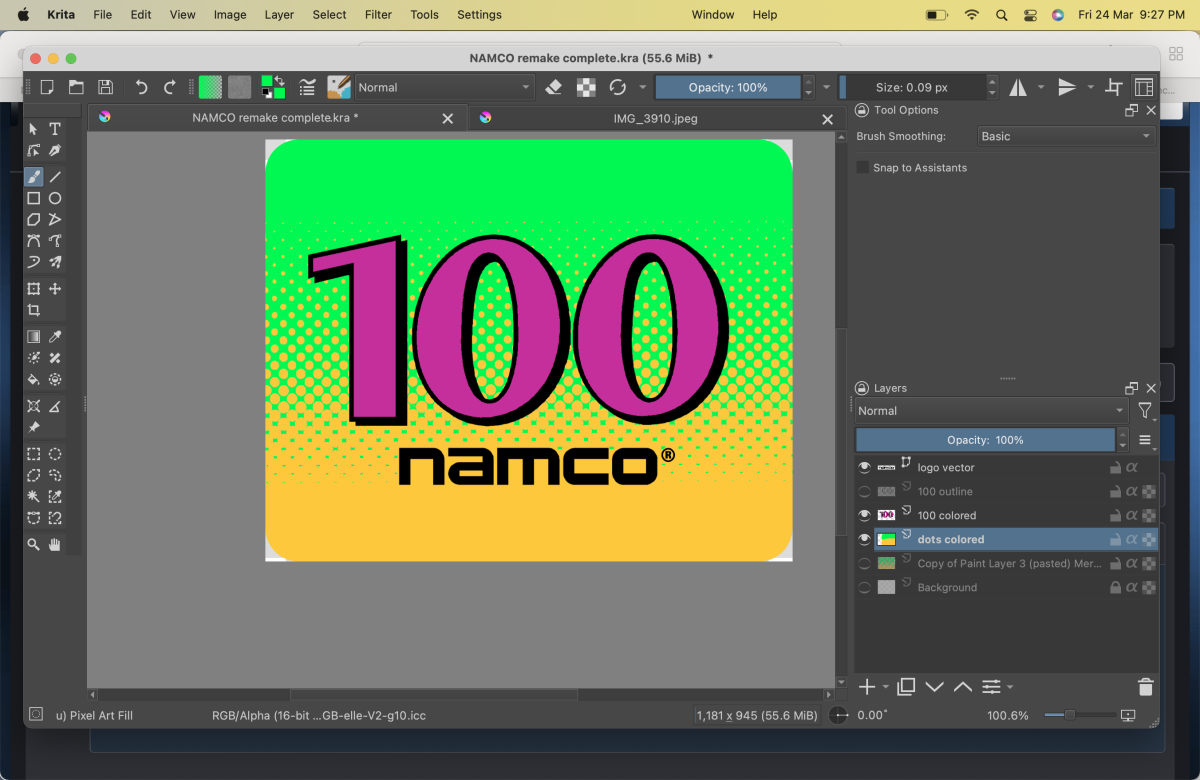Select the Gradient tool

pos(34,337)
